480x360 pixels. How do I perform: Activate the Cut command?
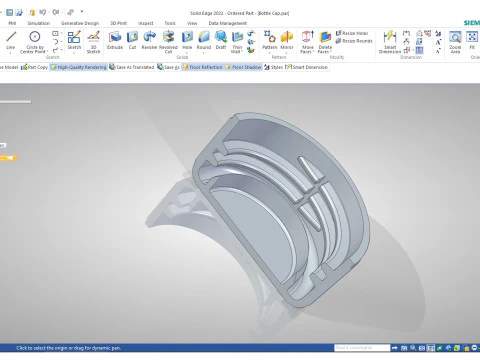(132, 40)
